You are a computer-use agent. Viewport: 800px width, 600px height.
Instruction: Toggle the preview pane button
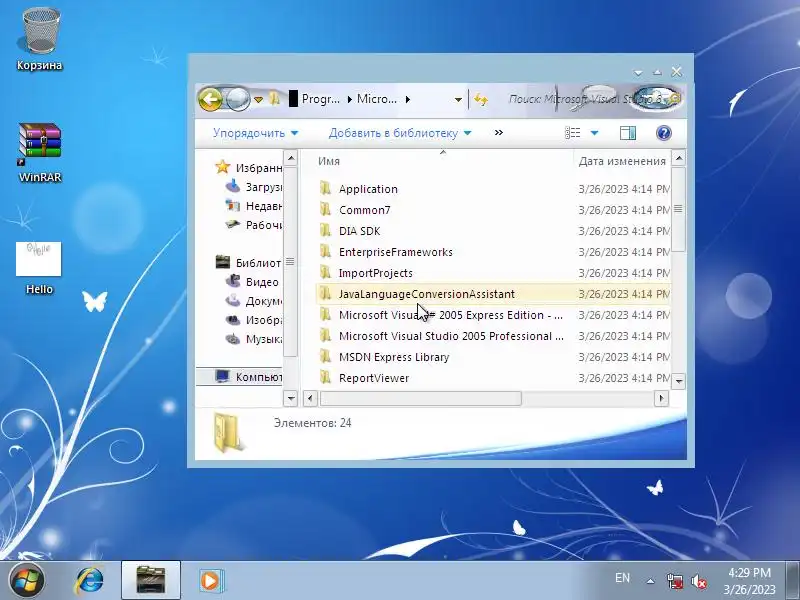(x=628, y=133)
